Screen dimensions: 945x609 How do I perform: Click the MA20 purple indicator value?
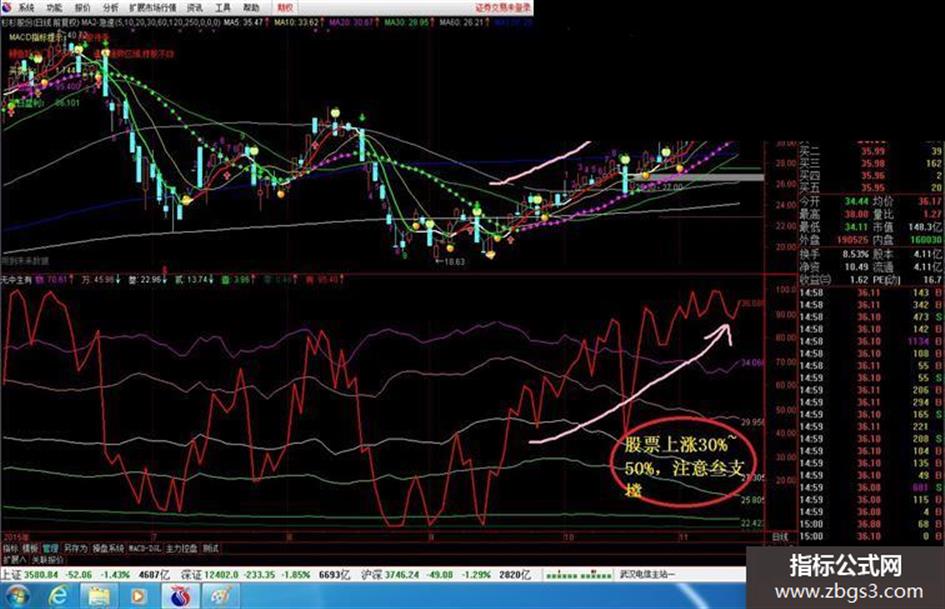pos(352,22)
